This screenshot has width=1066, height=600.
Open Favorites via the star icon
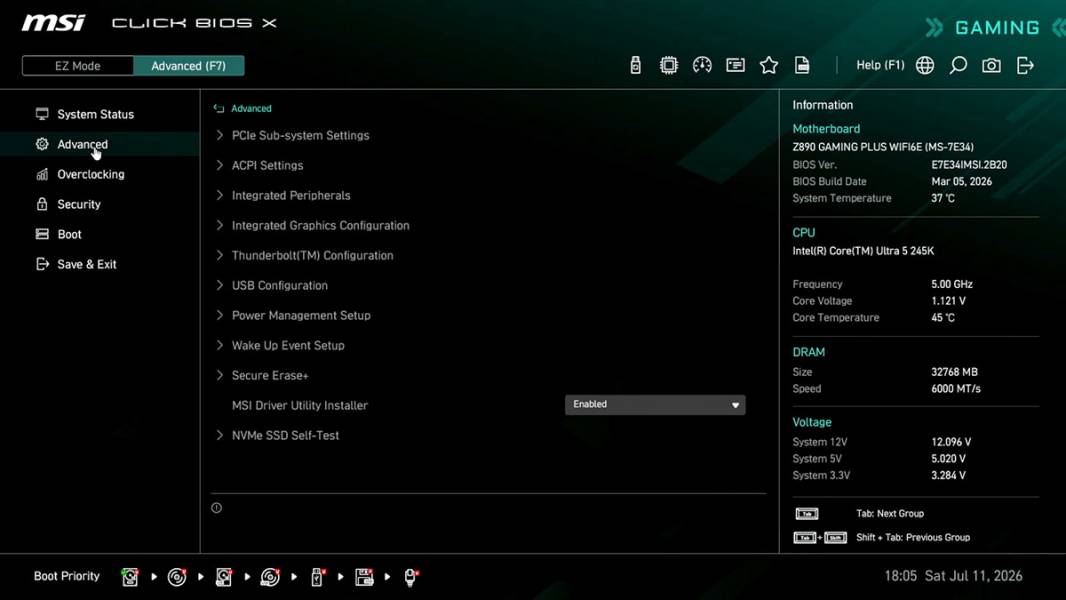pos(769,65)
